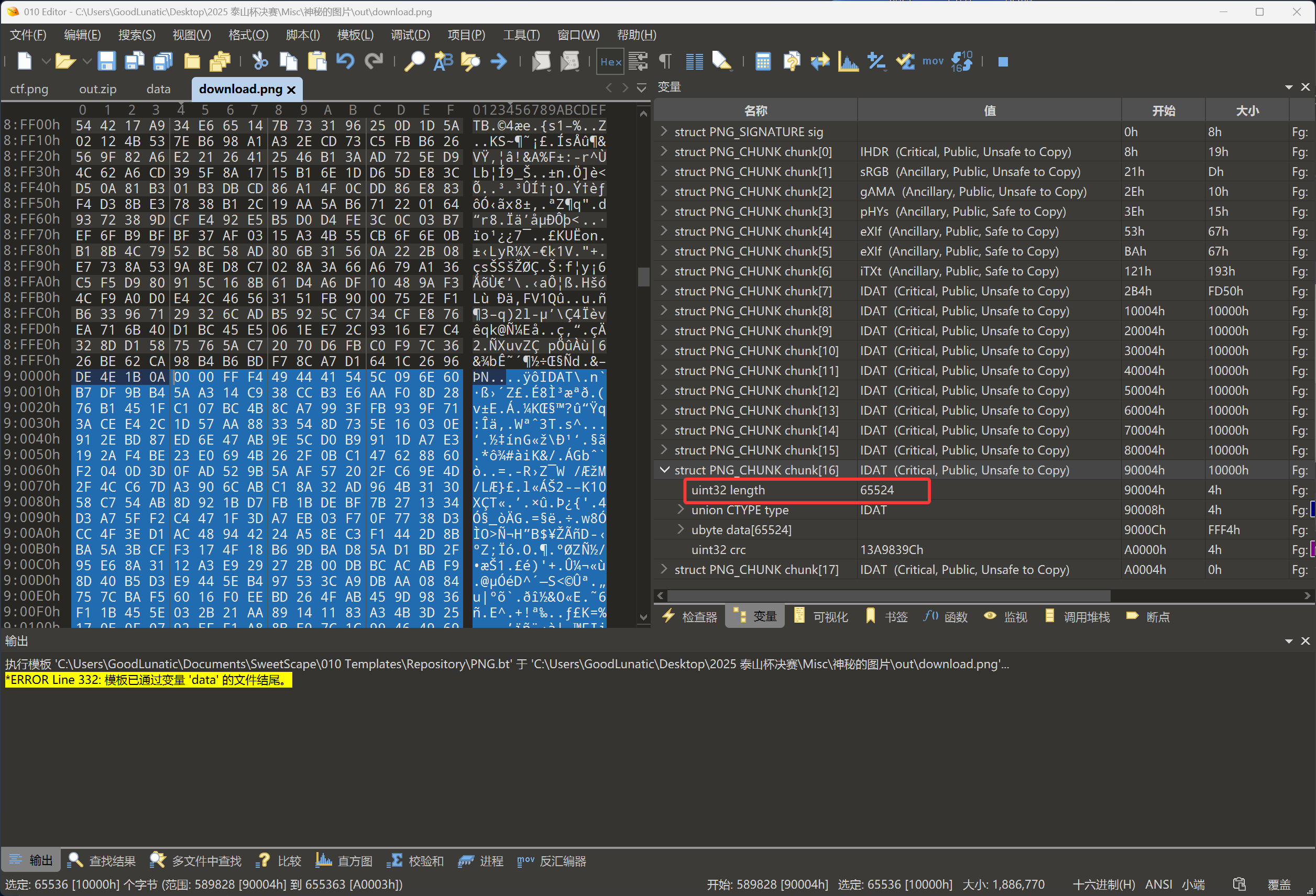The height and width of the screenshot is (896, 1316).
Task: Open the 变量 panel options arrow
Action: tap(1289, 87)
